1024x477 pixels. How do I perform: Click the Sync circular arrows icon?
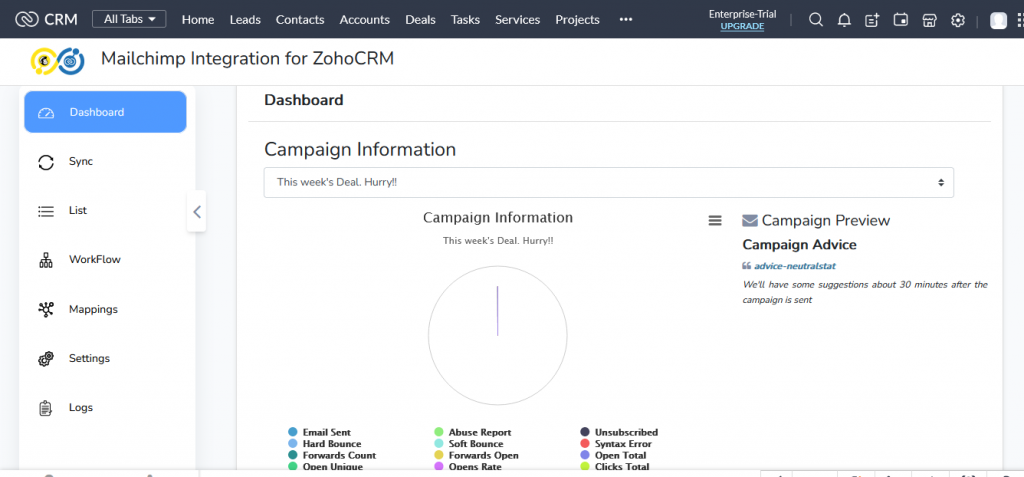tap(46, 162)
